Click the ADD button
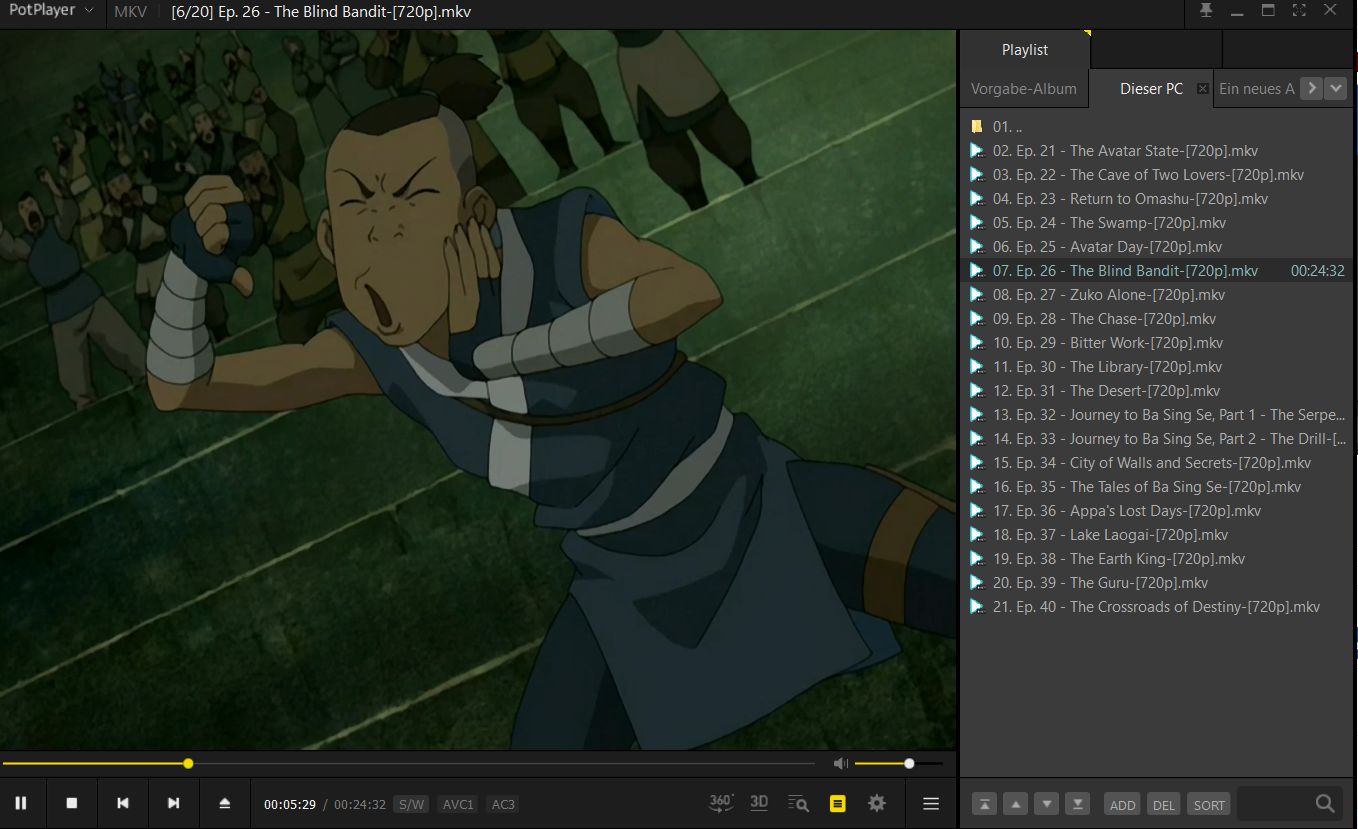1358x829 pixels. click(x=1122, y=804)
